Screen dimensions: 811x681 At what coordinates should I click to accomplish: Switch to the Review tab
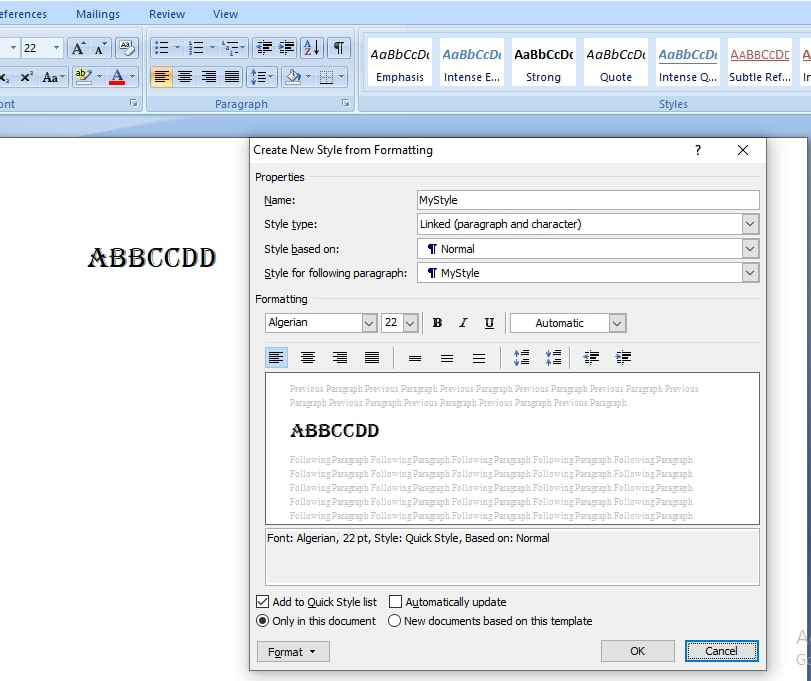click(167, 14)
